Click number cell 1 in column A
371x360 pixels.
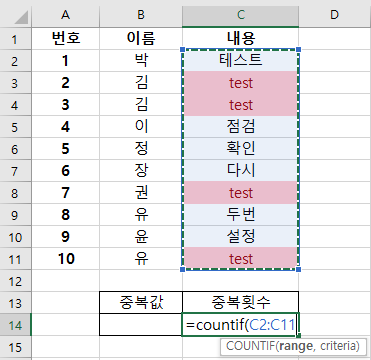pyautogui.click(x=66, y=61)
